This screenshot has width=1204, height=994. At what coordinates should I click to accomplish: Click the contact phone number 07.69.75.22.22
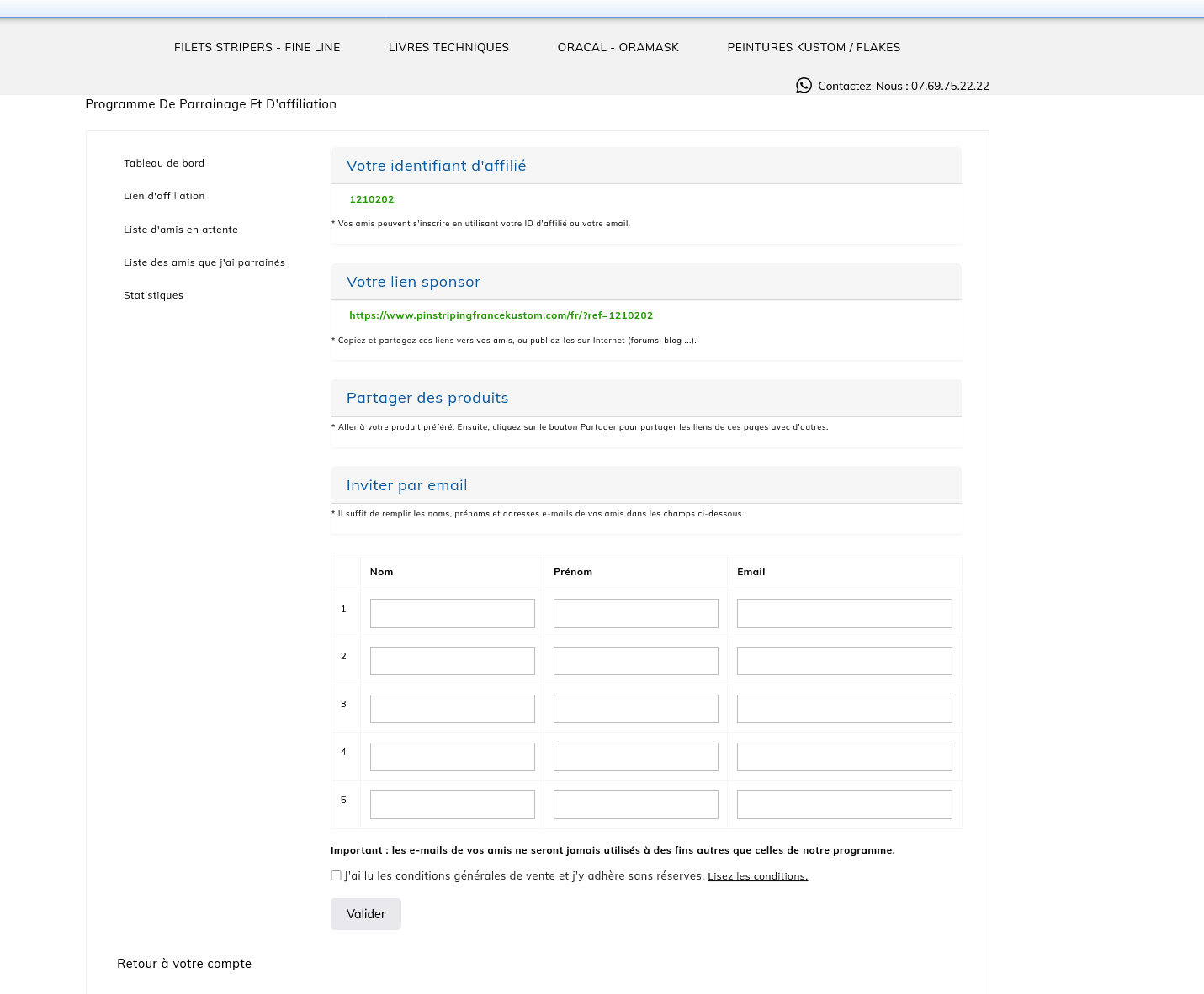949,86
